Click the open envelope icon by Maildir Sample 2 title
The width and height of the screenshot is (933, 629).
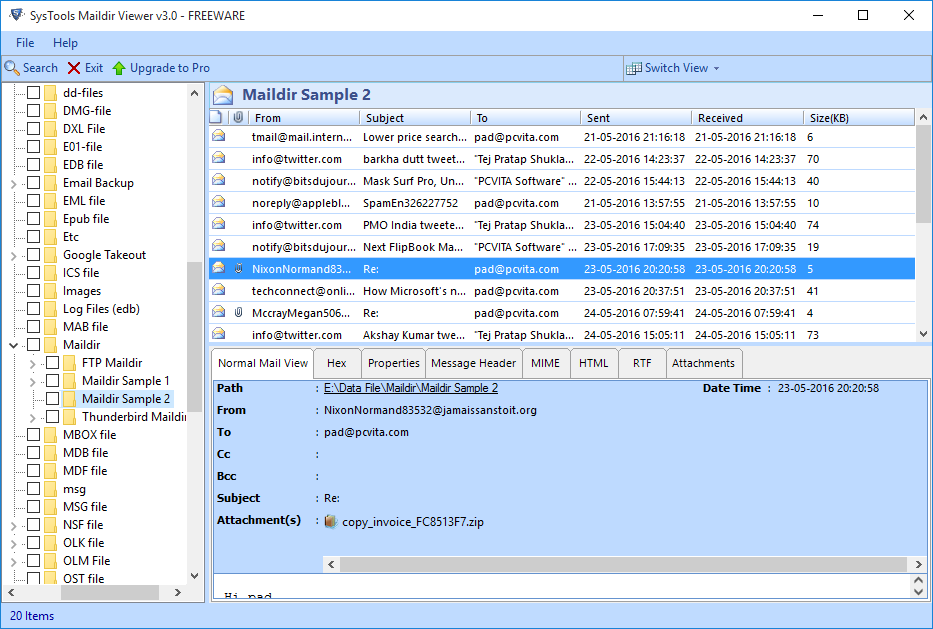(223, 95)
